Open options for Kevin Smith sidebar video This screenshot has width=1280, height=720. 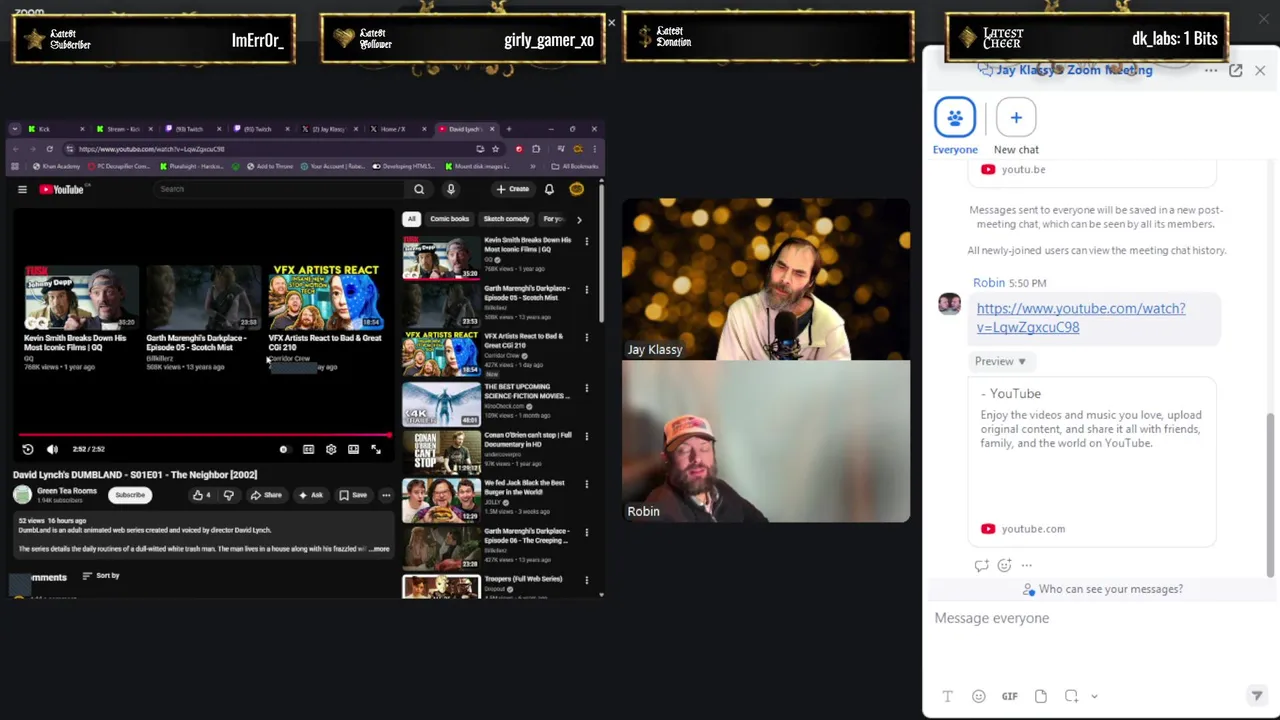(x=587, y=241)
